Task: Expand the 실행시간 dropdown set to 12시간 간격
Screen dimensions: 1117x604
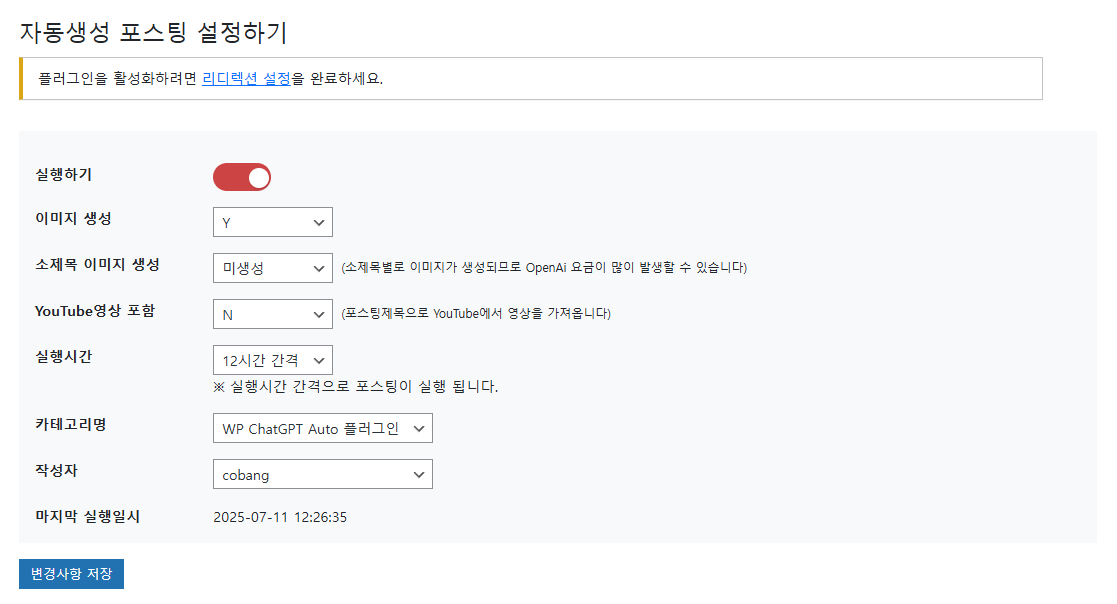Action: (x=273, y=360)
